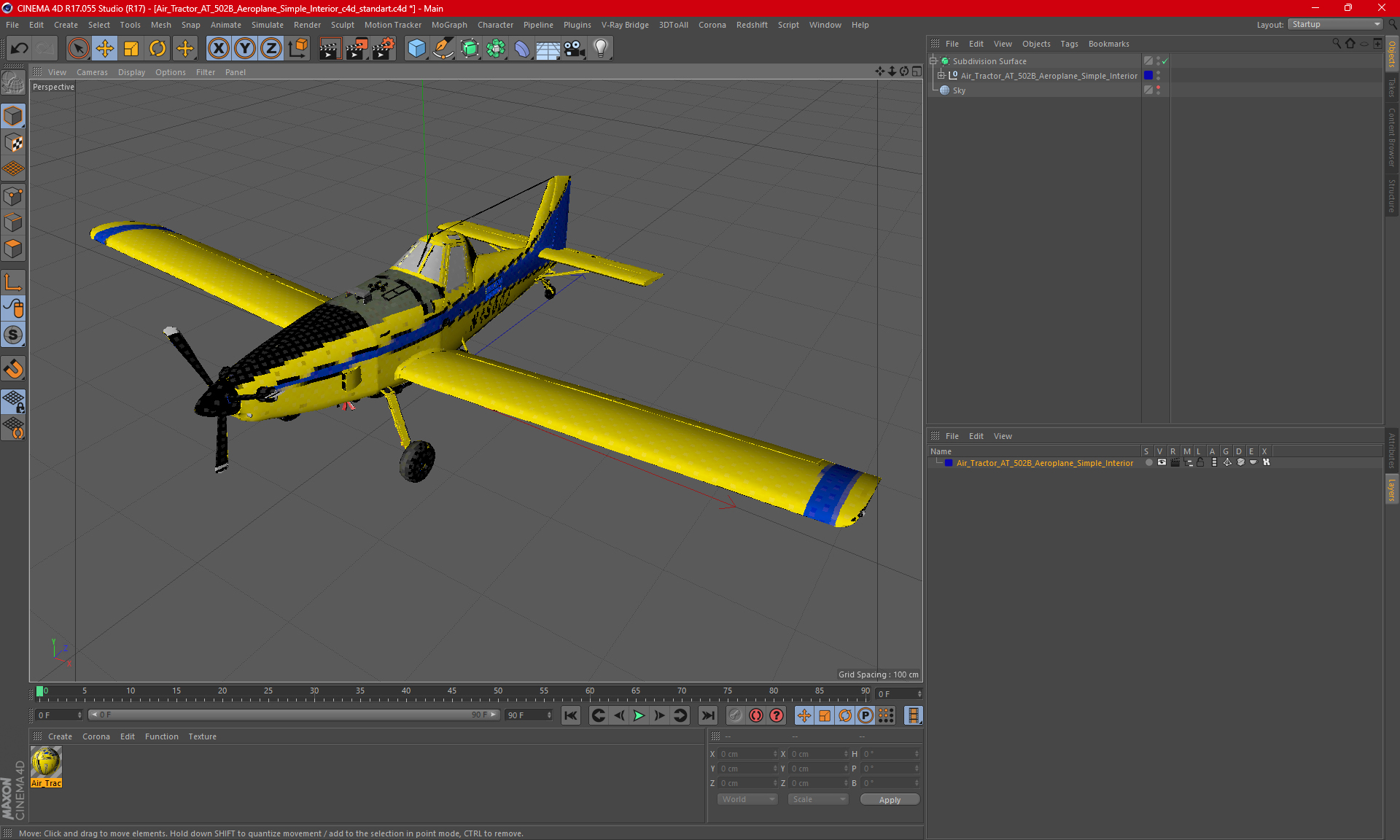Select the Sky object in tree
This screenshot has width=1400, height=840.
(x=959, y=90)
